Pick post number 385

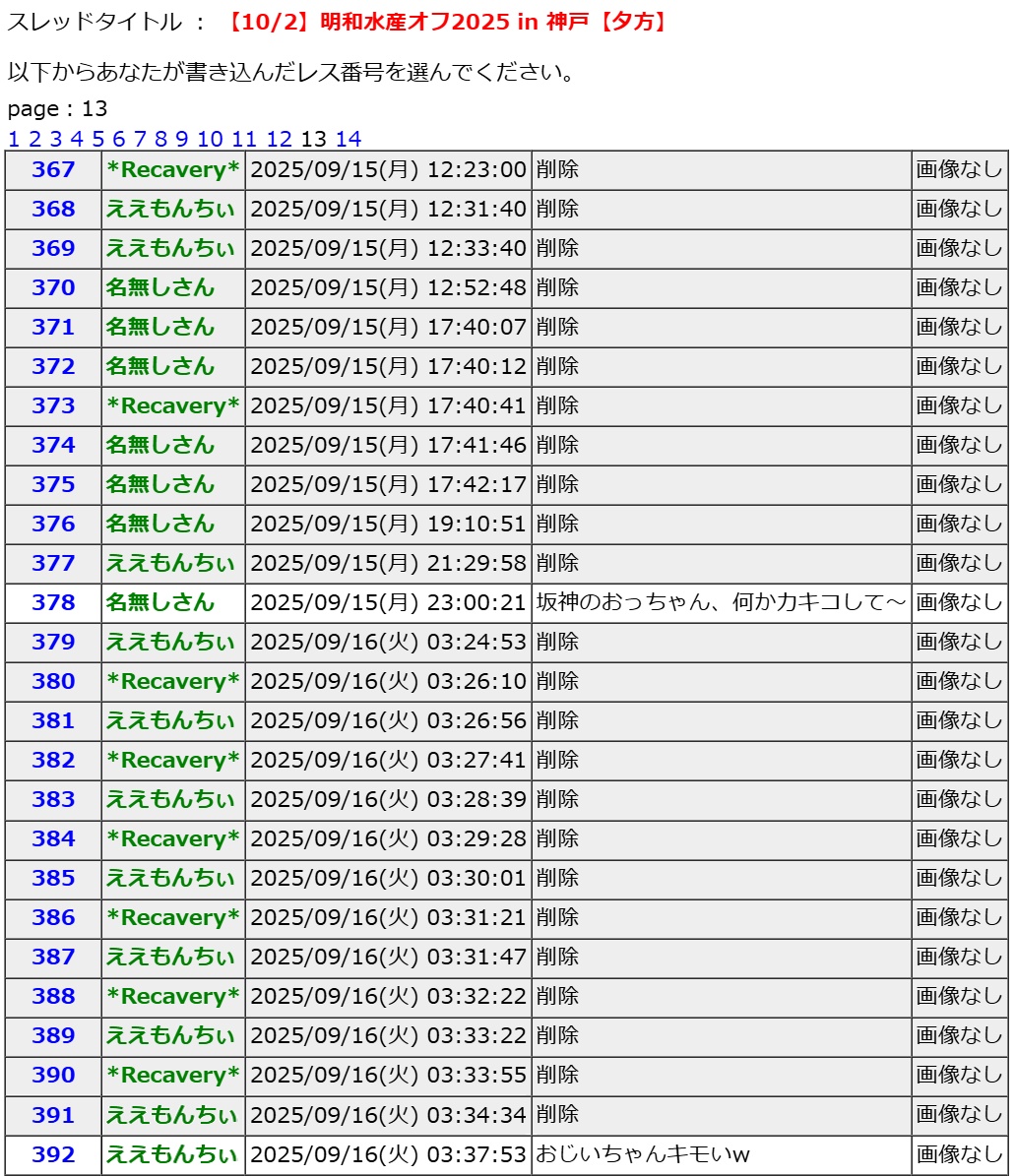[x=53, y=878]
